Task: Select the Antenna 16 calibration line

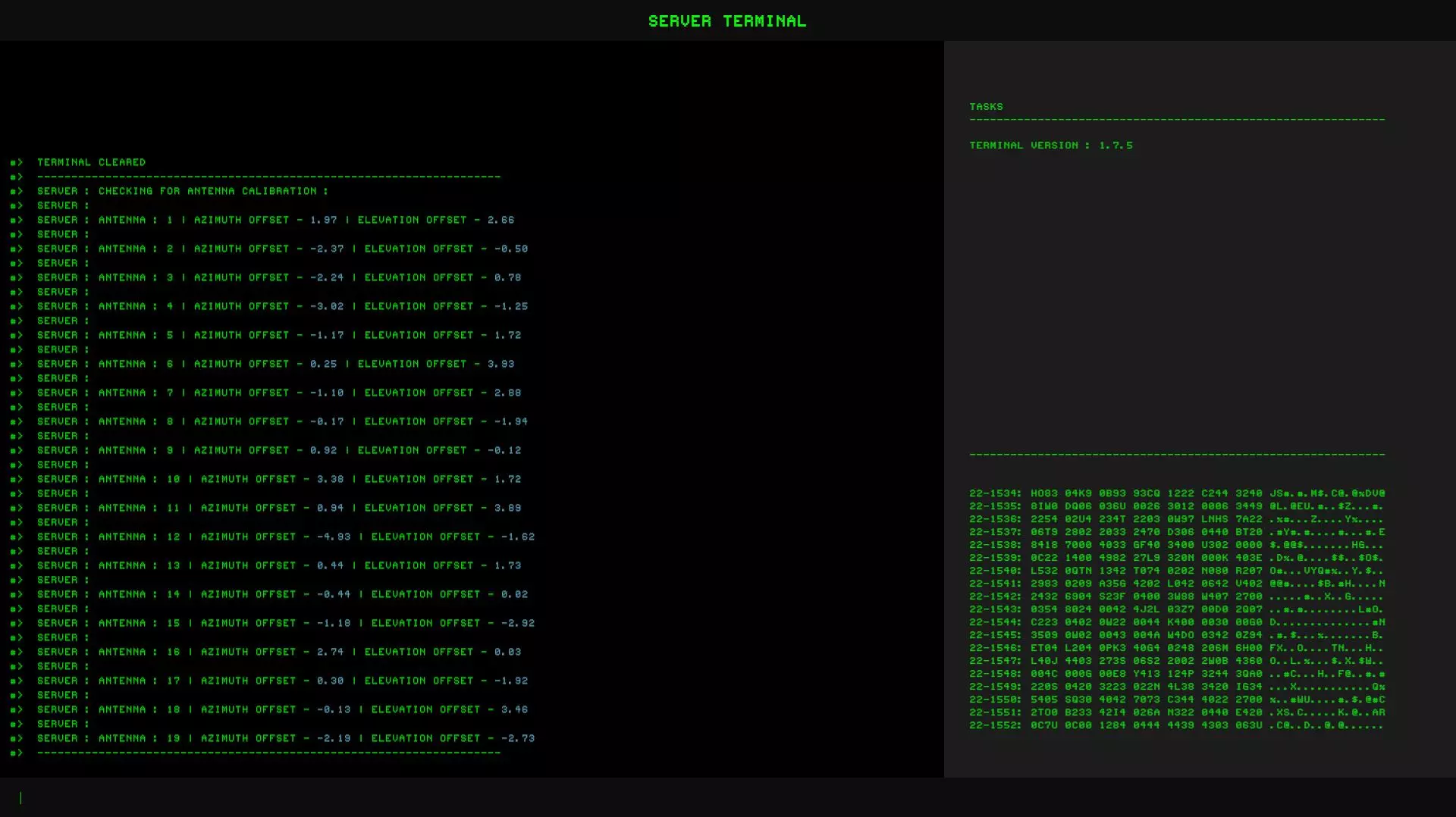Action: (x=278, y=652)
